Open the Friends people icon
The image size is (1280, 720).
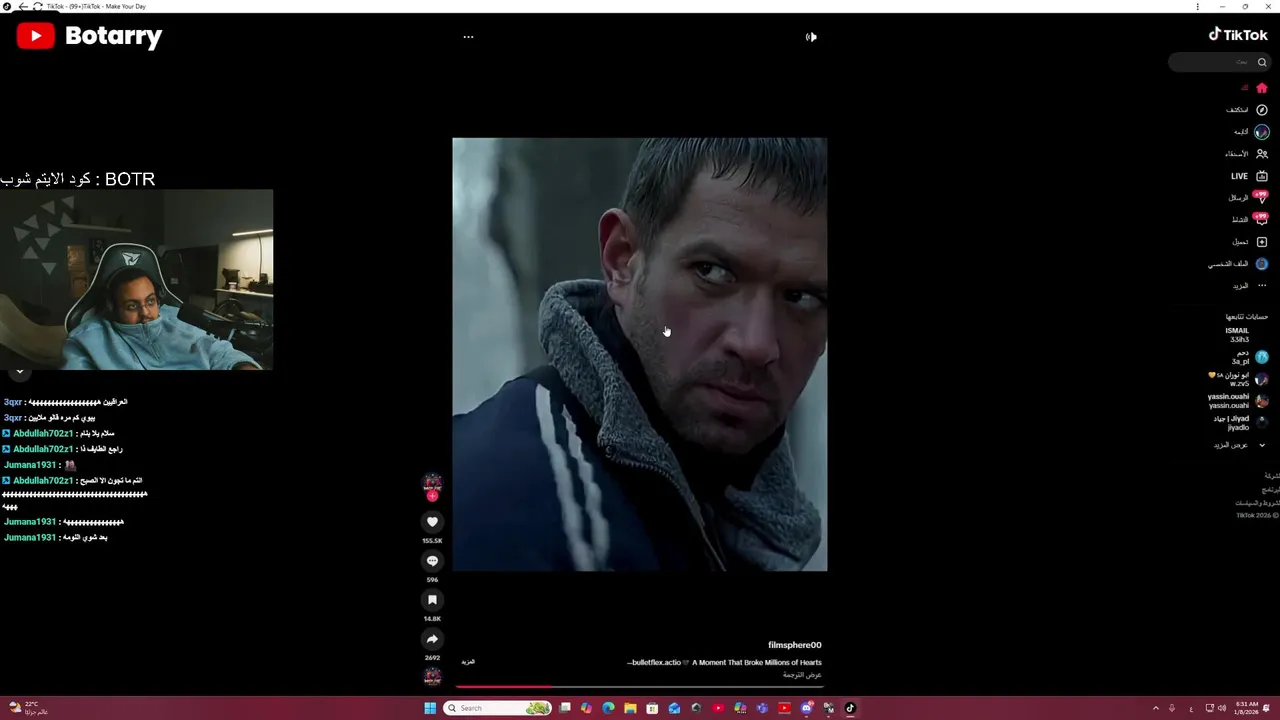pos(1261,154)
